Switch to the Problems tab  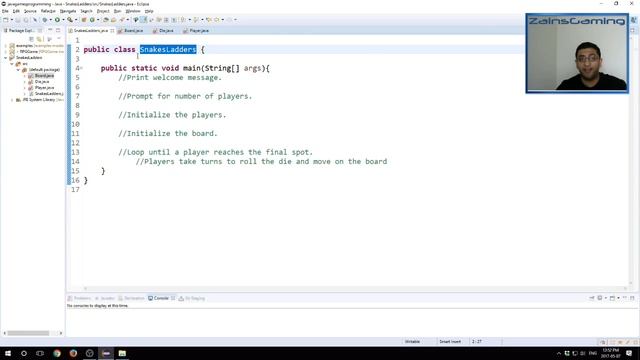tap(80, 298)
